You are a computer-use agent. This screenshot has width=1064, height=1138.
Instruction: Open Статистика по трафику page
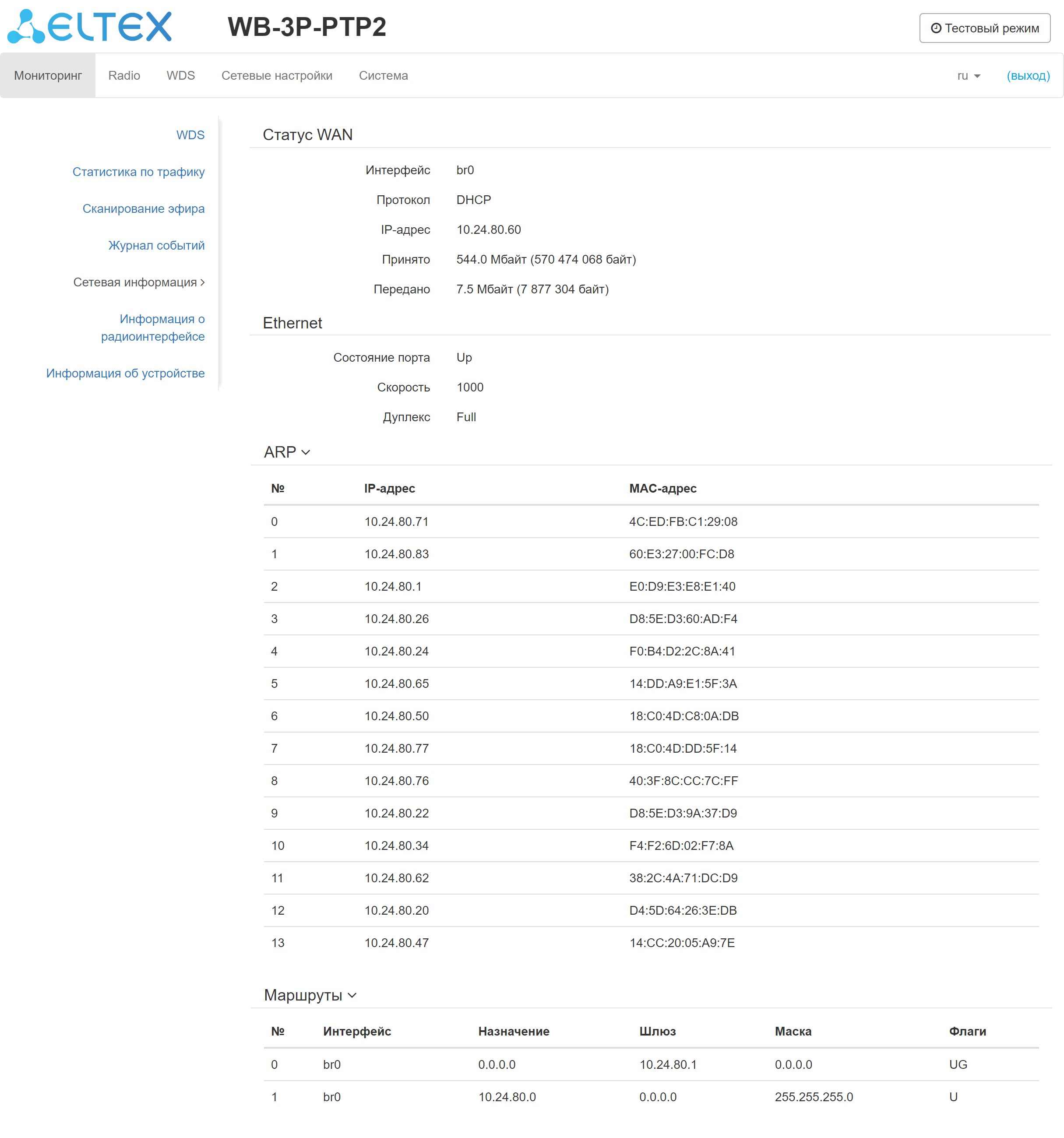click(x=138, y=172)
